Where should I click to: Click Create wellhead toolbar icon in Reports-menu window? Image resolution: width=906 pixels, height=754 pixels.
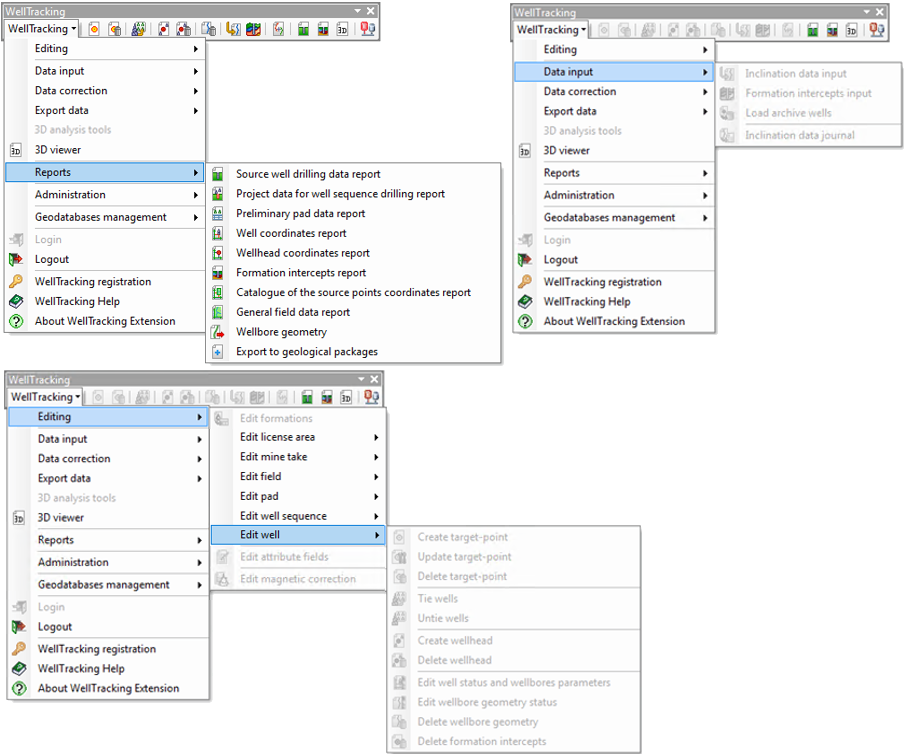click(x=164, y=29)
